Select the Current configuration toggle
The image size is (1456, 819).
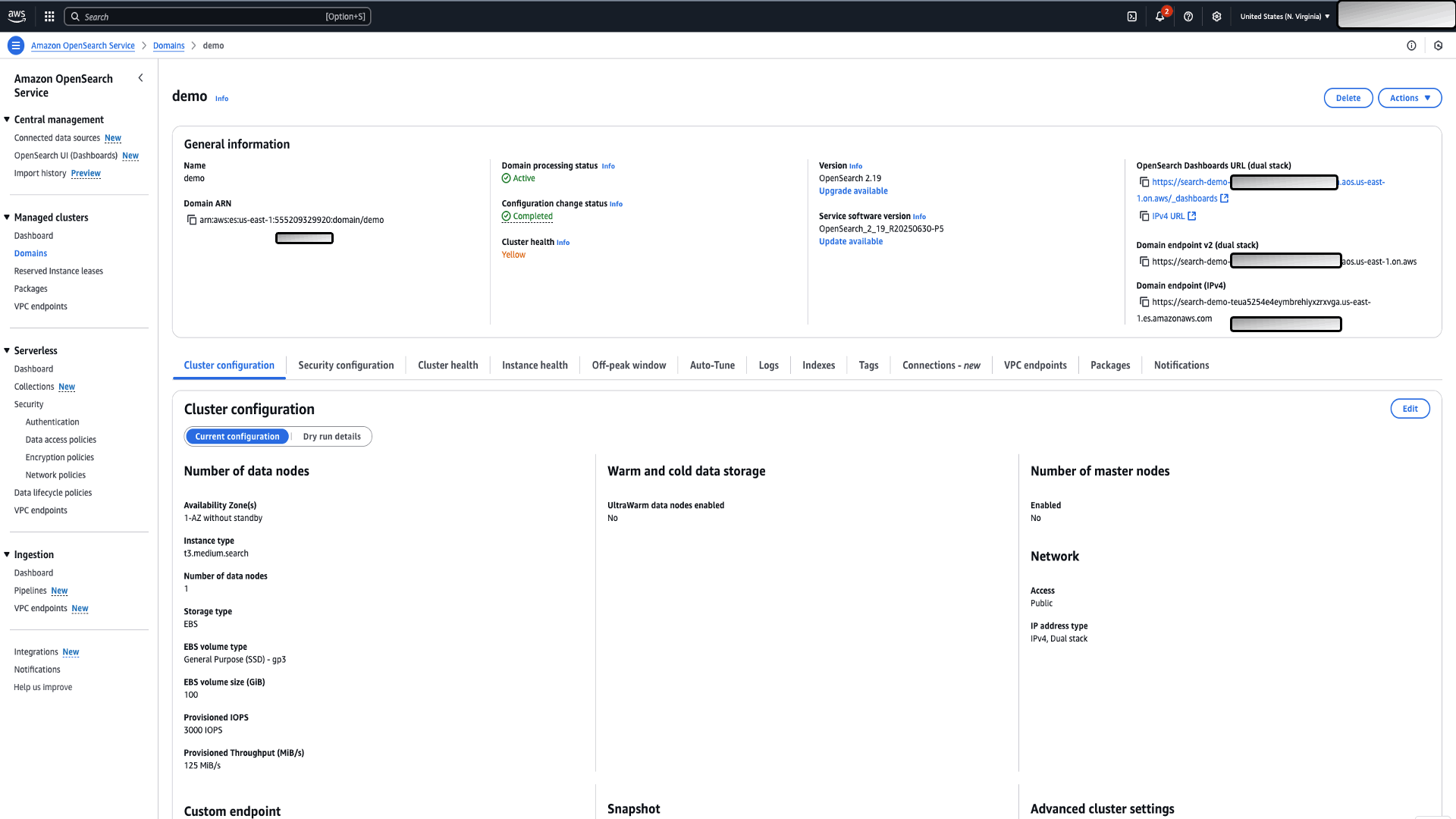click(237, 437)
